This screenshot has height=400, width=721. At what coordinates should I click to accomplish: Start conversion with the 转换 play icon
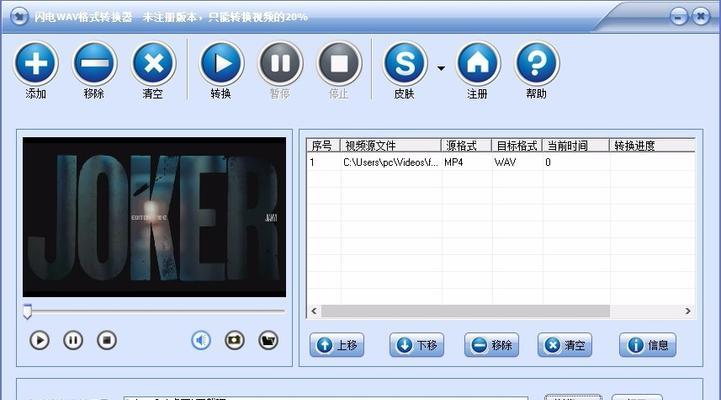[x=222, y=63]
